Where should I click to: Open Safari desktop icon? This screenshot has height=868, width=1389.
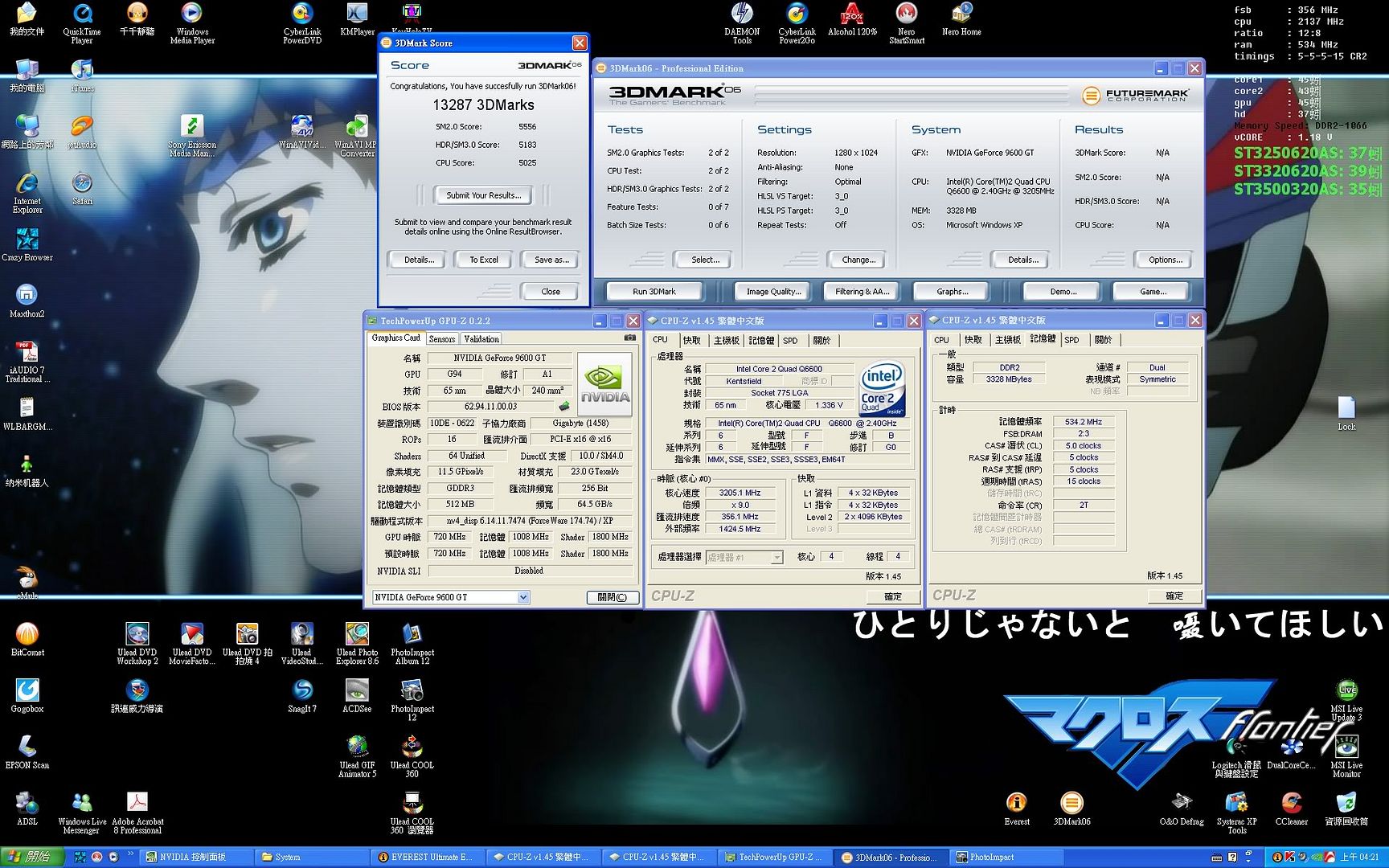tap(82, 189)
